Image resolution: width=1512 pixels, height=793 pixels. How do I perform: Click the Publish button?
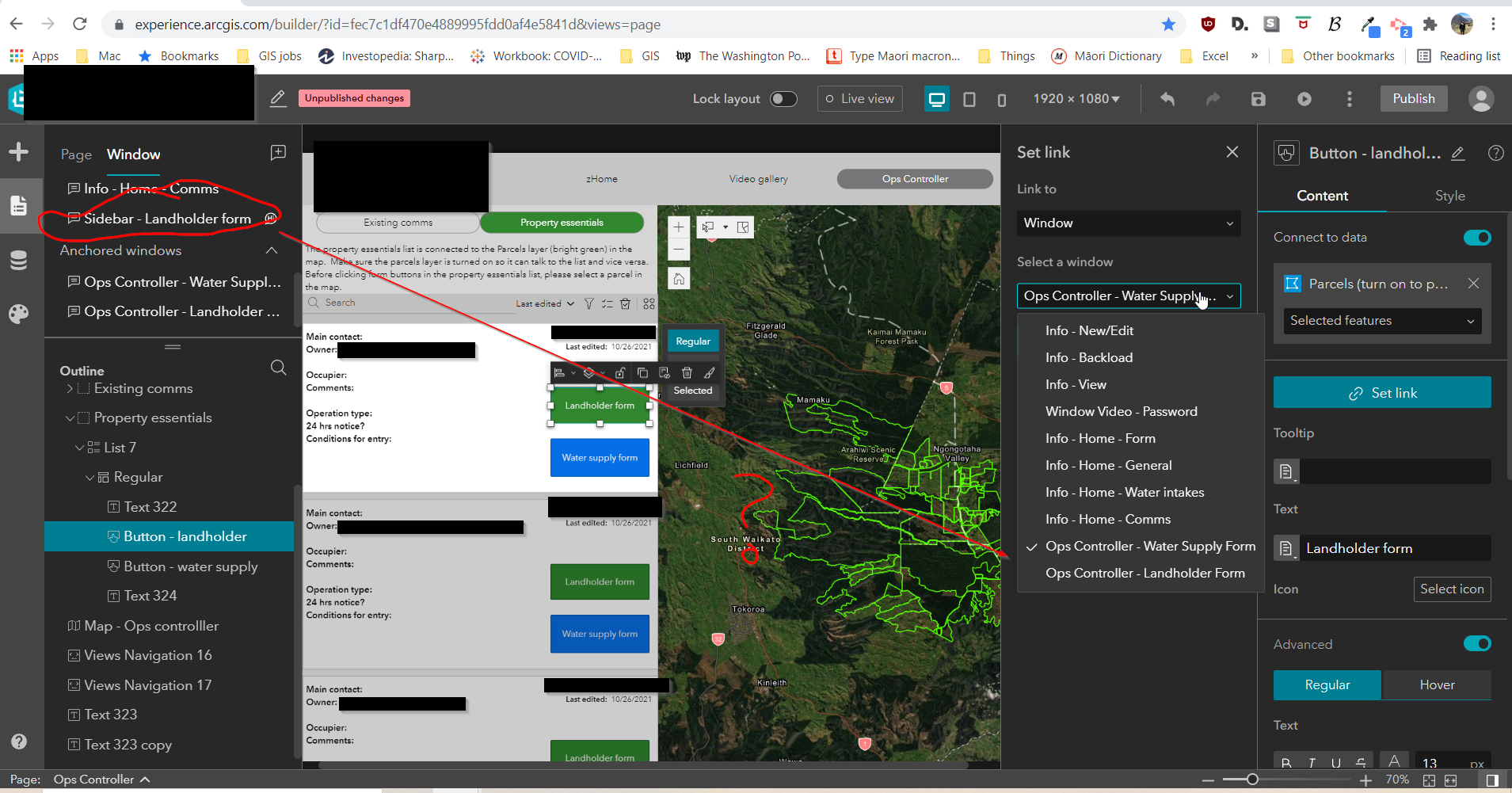tap(1414, 99)
